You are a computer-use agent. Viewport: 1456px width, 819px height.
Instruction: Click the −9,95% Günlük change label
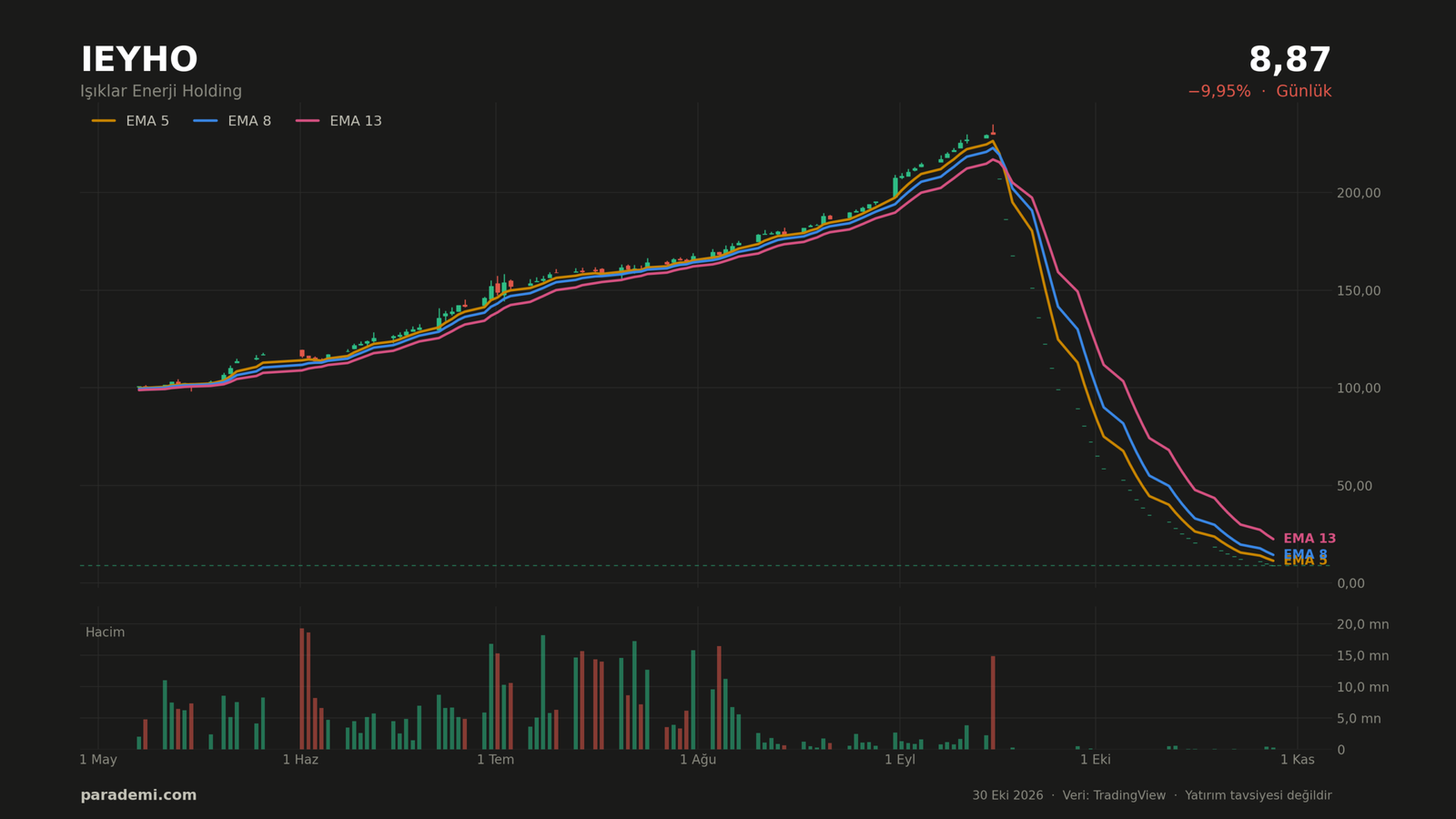tap(1259, 92)
